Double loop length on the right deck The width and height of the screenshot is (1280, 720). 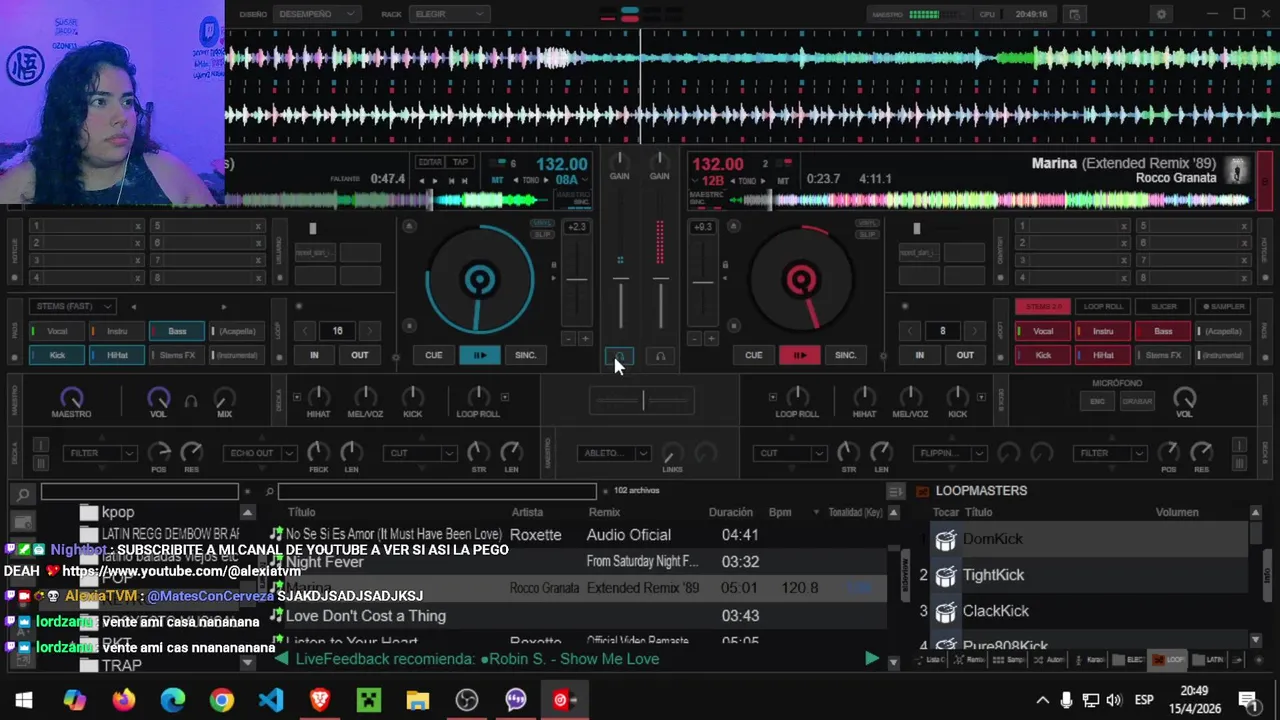point(974,331)
